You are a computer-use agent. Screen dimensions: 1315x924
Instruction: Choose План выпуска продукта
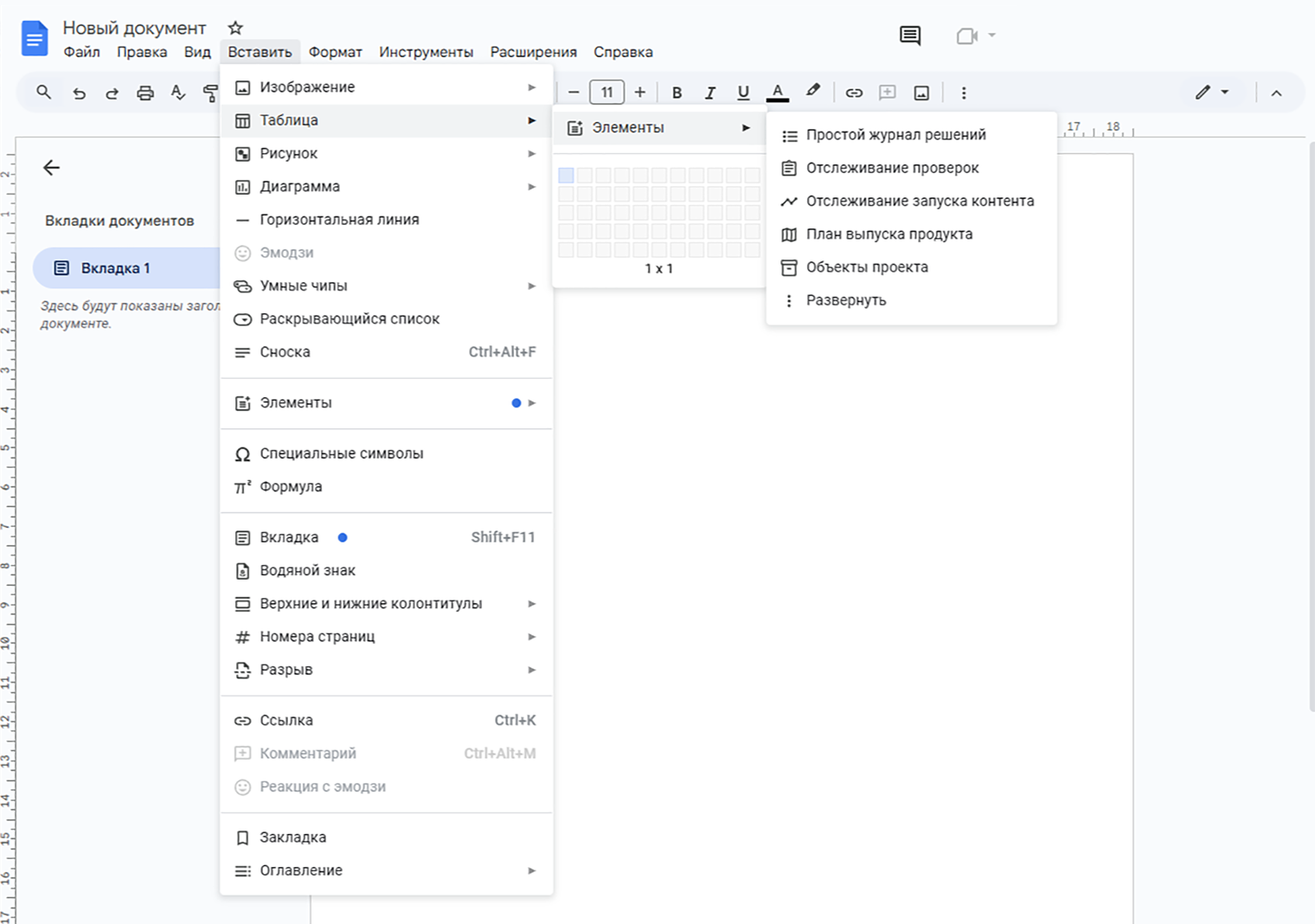pyautogui.click(x=912, y=234)
